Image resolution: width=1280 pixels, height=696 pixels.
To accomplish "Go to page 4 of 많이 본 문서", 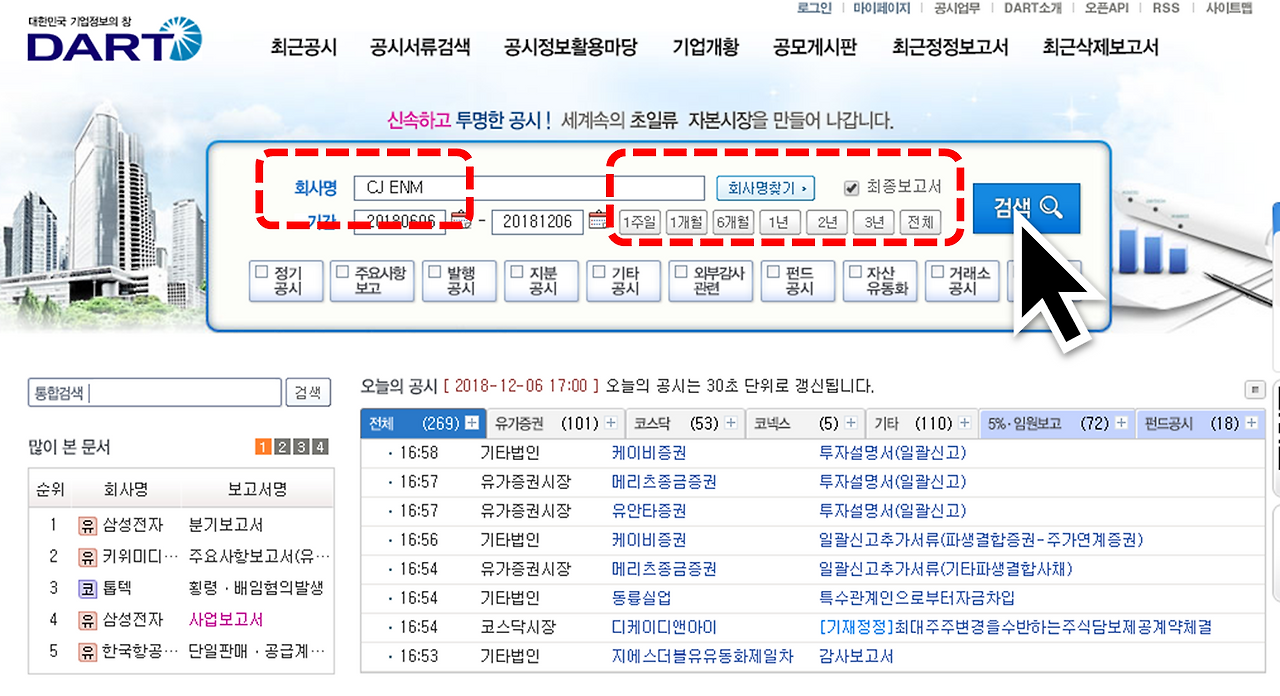I will pos(320,447).
